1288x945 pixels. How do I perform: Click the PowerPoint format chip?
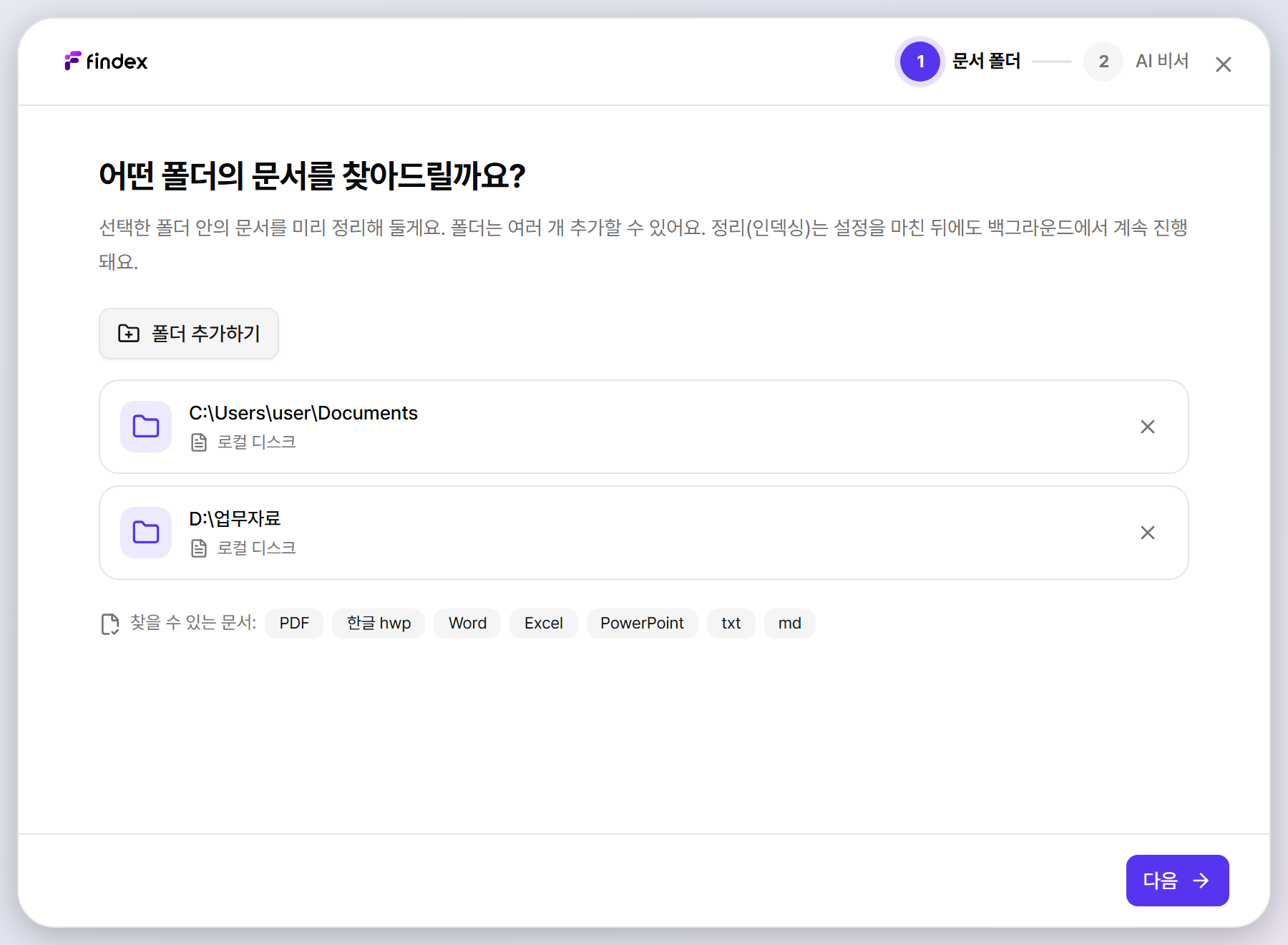(642, 624)
